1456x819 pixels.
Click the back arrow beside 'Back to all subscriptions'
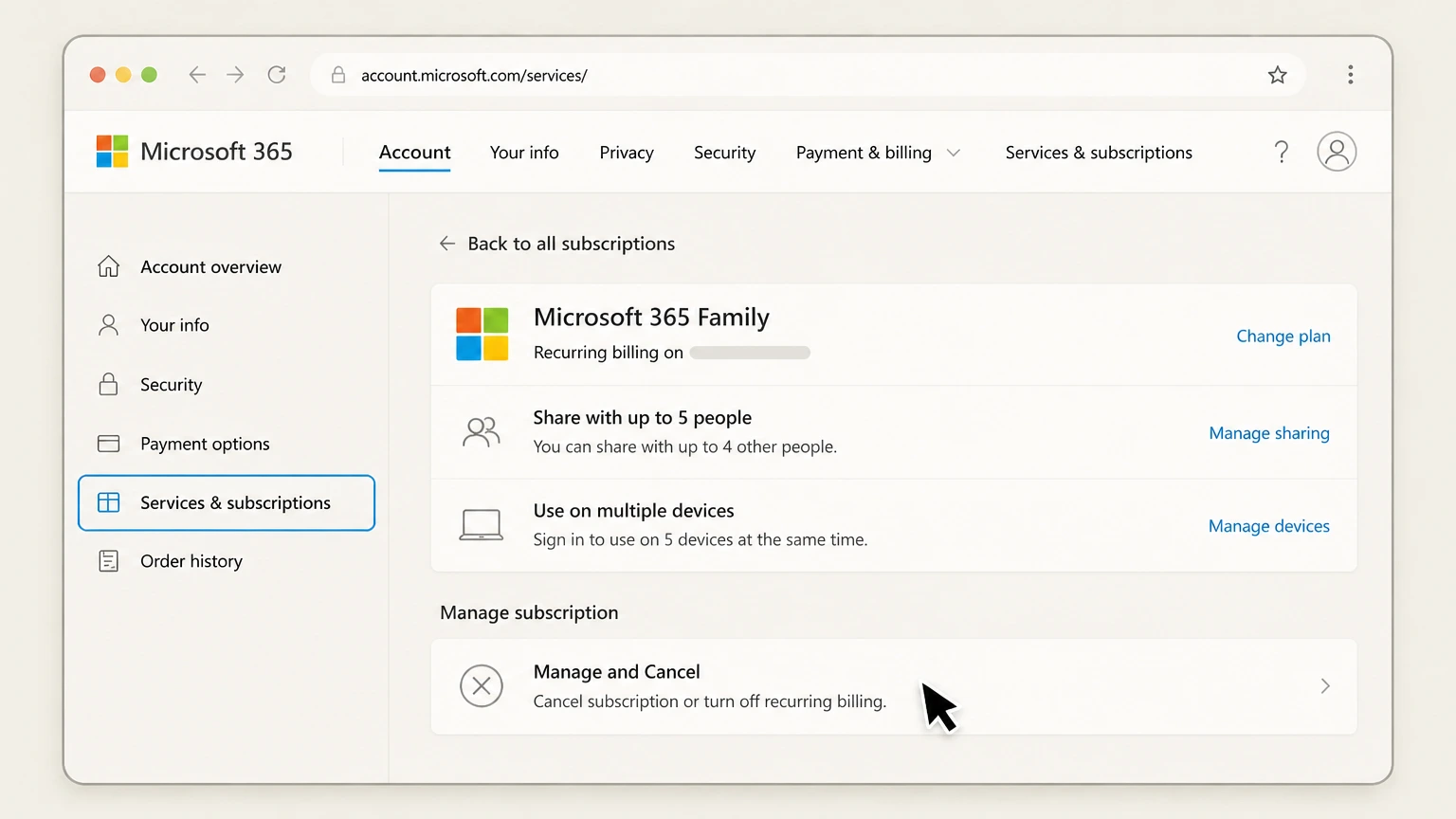click(x=447, y=244)
